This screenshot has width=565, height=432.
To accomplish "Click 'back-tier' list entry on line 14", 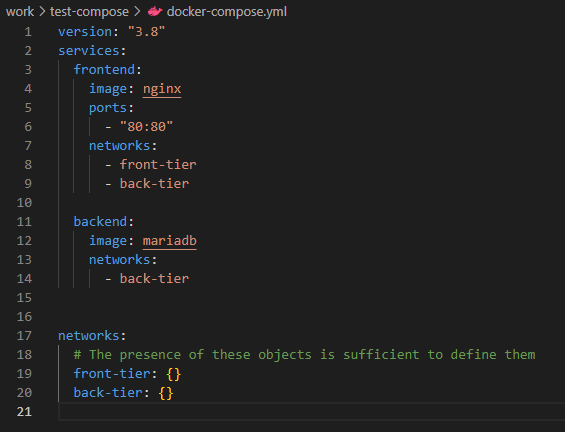I will (x=154, y=279).
